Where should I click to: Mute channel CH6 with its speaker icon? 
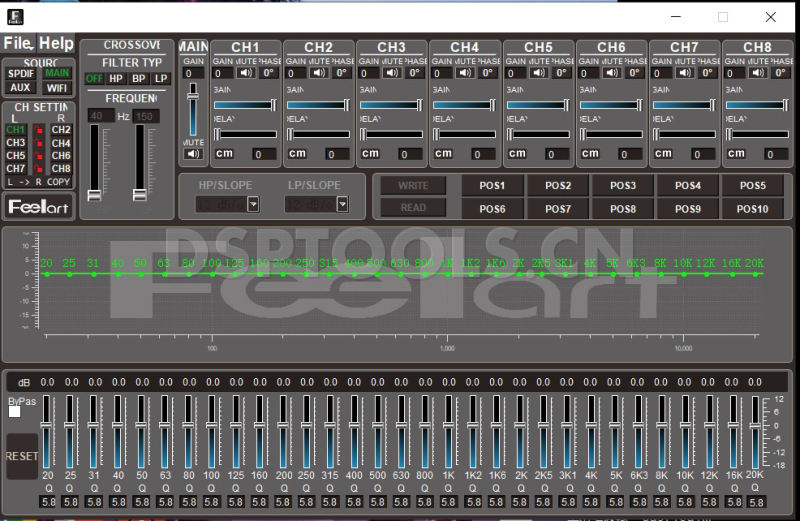[612, 73]
